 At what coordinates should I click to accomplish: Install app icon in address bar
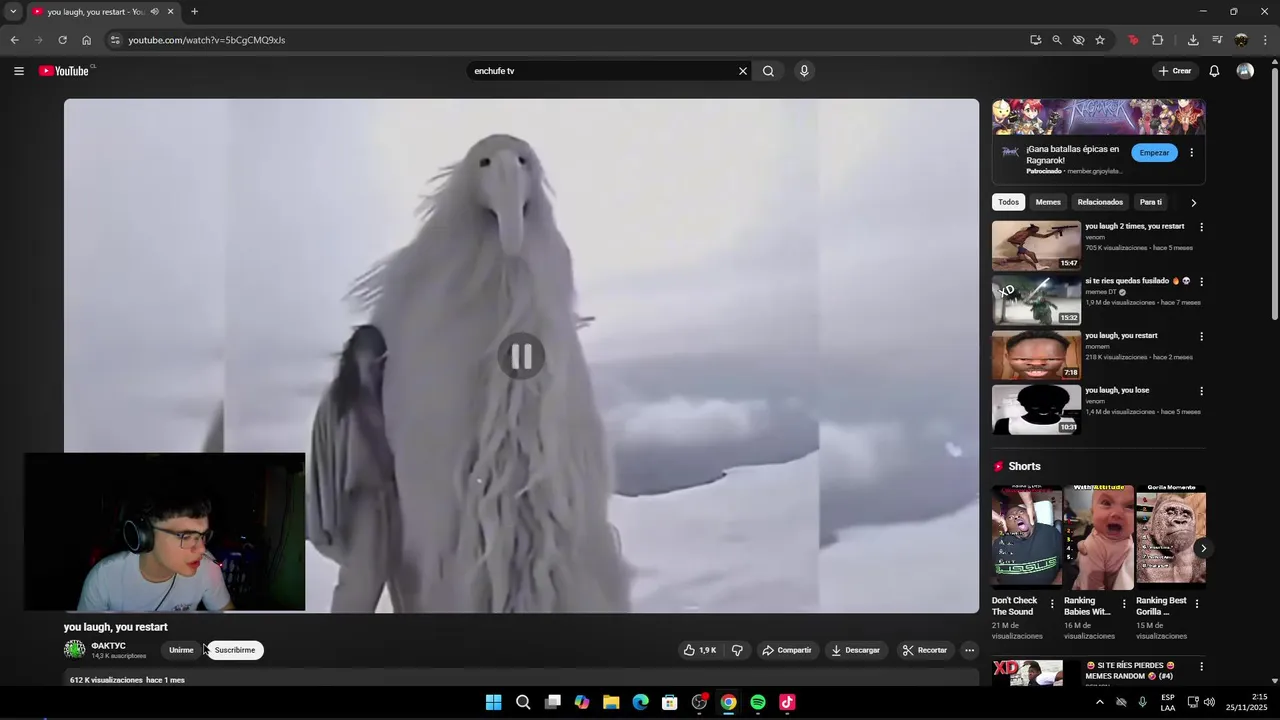[1036, 40]
